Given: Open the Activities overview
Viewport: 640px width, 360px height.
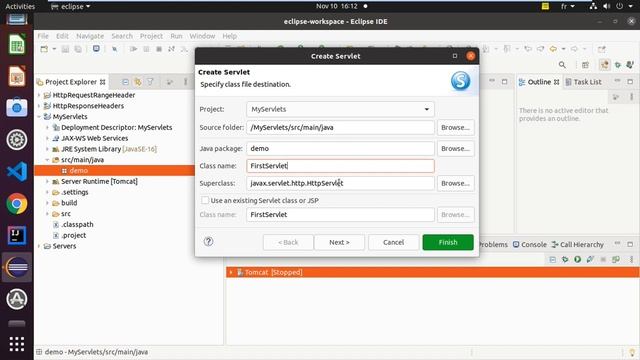Looking at the screenshot, I should pos(20,6).
